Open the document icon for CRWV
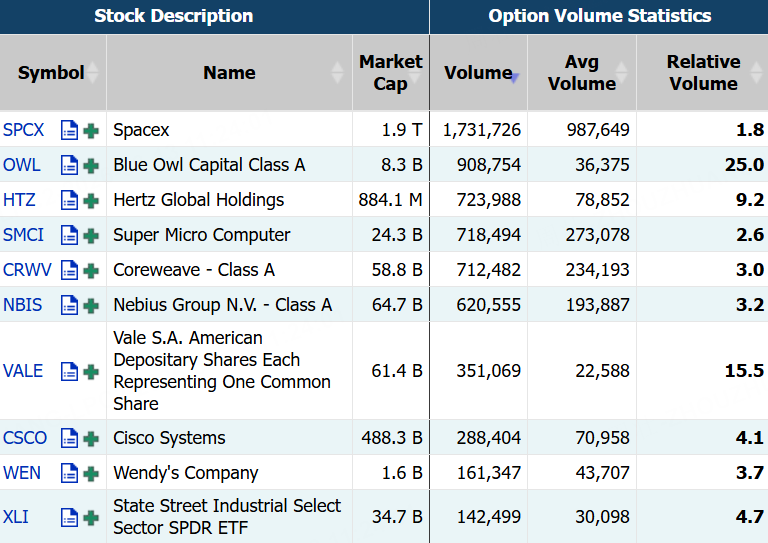This screenshot has height=543, width=768. coord(69,270)
